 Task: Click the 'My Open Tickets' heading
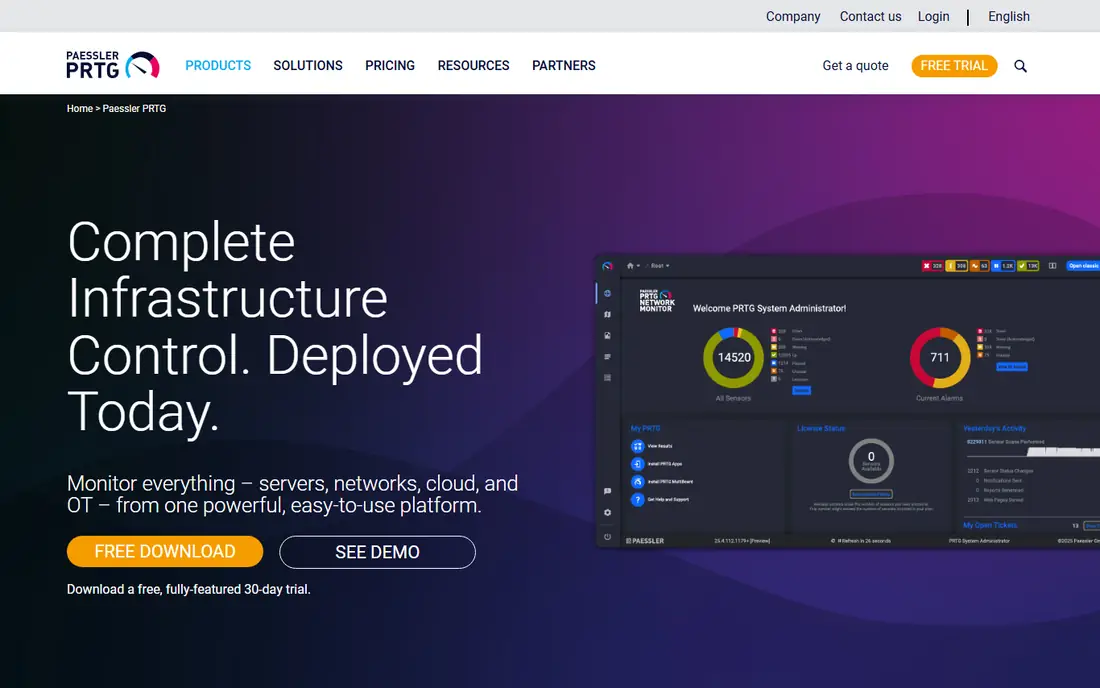pos(990,525)
